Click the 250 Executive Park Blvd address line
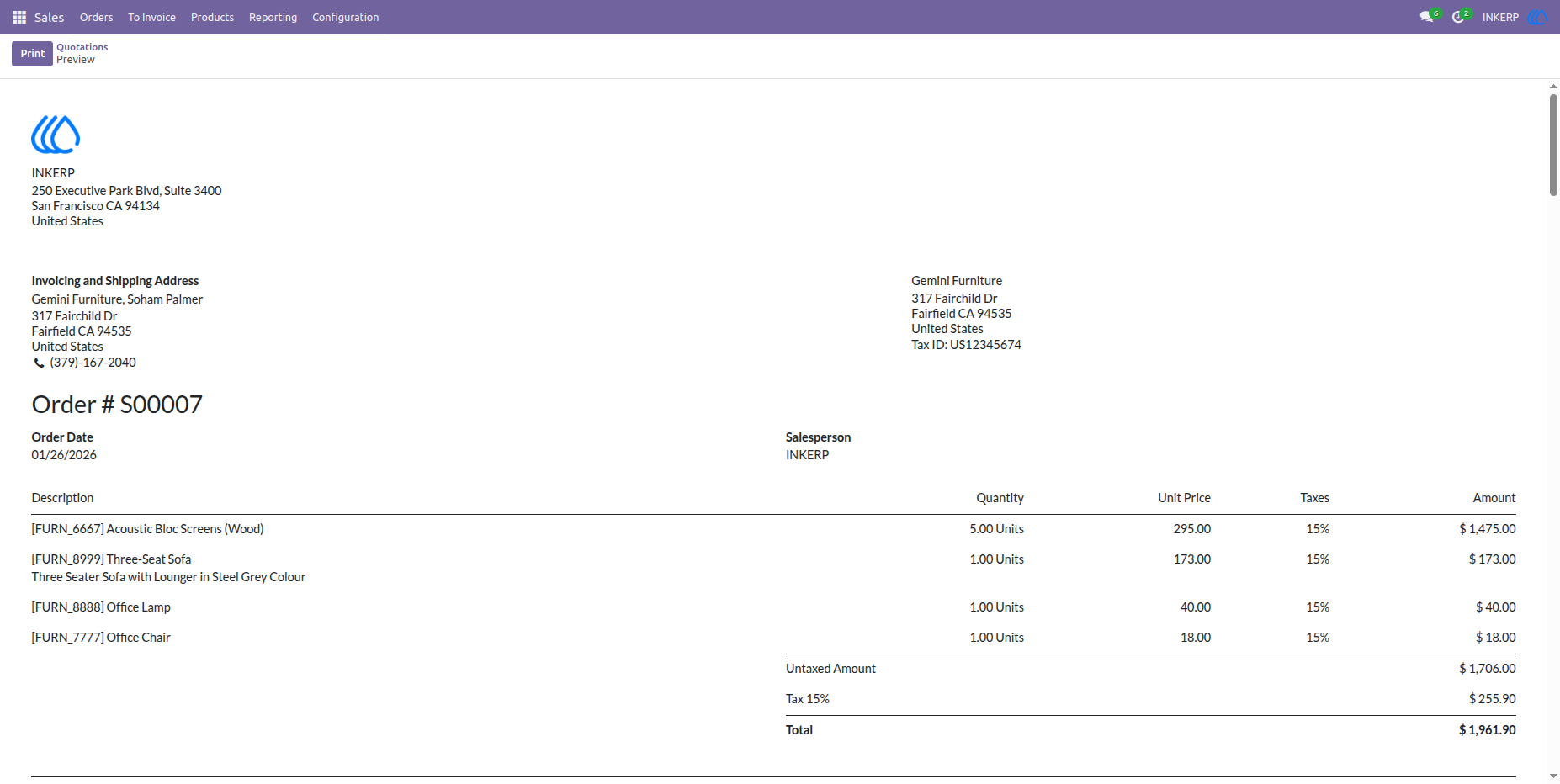Image resolution: width=1560 pixels, height=784 pixels. pos(127,191)
